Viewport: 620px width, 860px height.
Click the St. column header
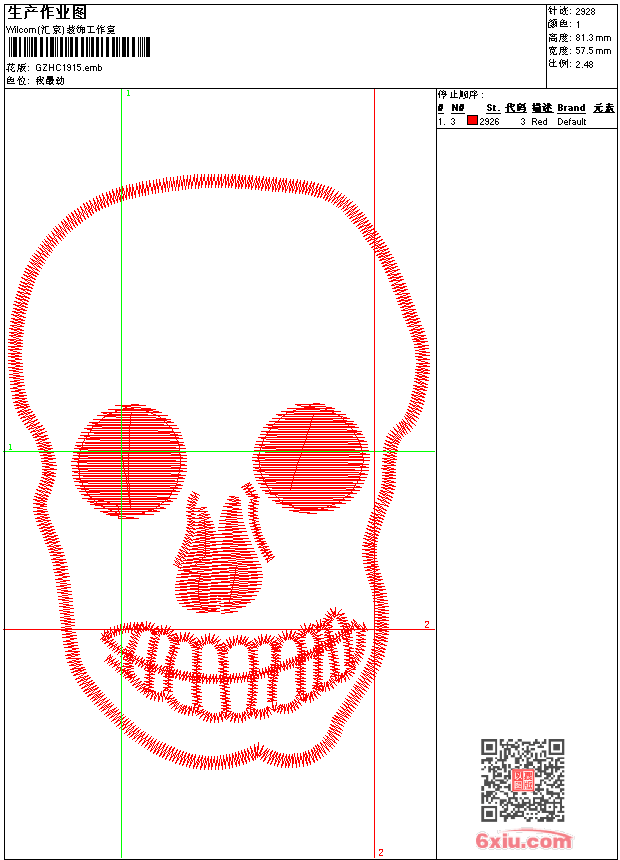493,108
